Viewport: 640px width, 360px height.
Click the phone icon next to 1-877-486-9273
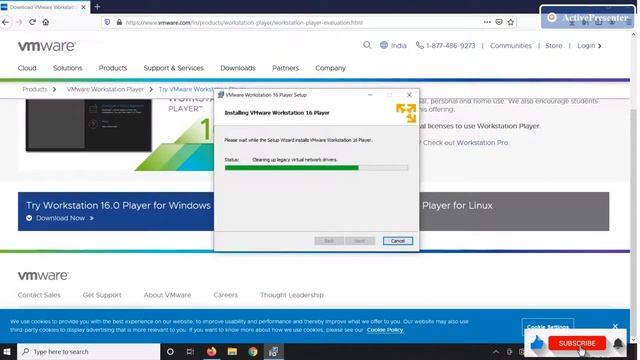419,45
